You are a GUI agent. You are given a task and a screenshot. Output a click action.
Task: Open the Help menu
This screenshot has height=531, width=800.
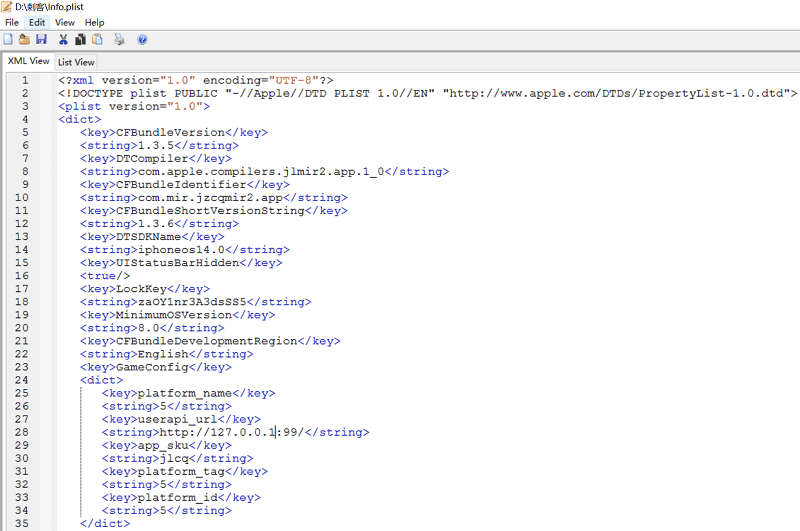coord(94,22)
